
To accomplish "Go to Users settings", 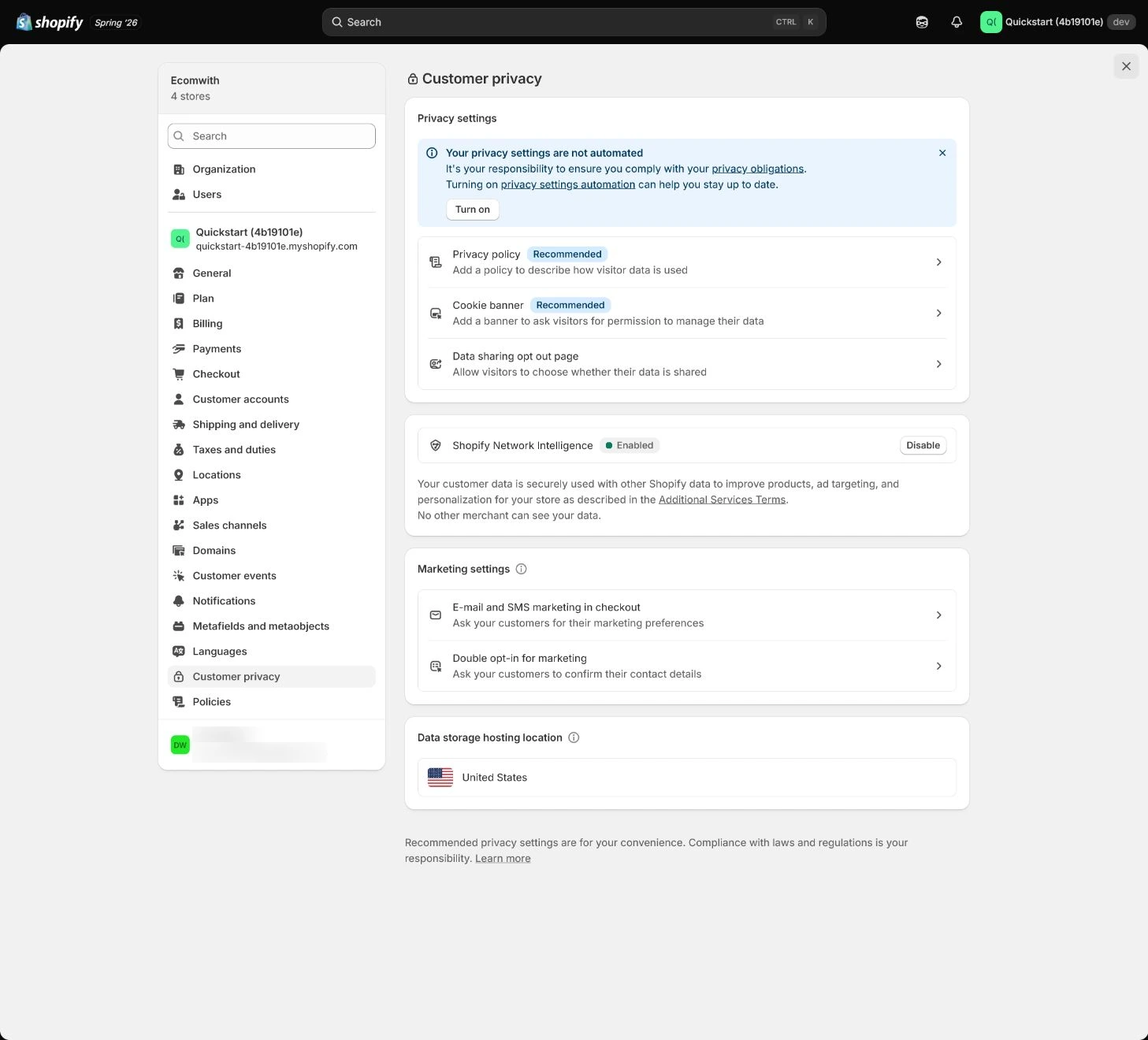I will [x=271, y=195].
